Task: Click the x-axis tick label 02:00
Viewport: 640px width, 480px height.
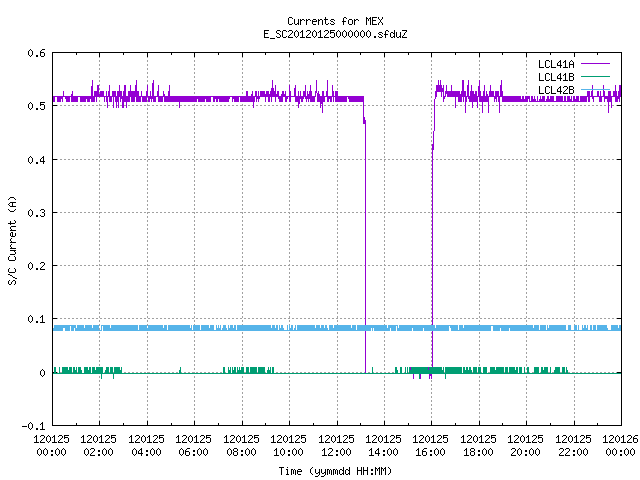Action: 98,452
